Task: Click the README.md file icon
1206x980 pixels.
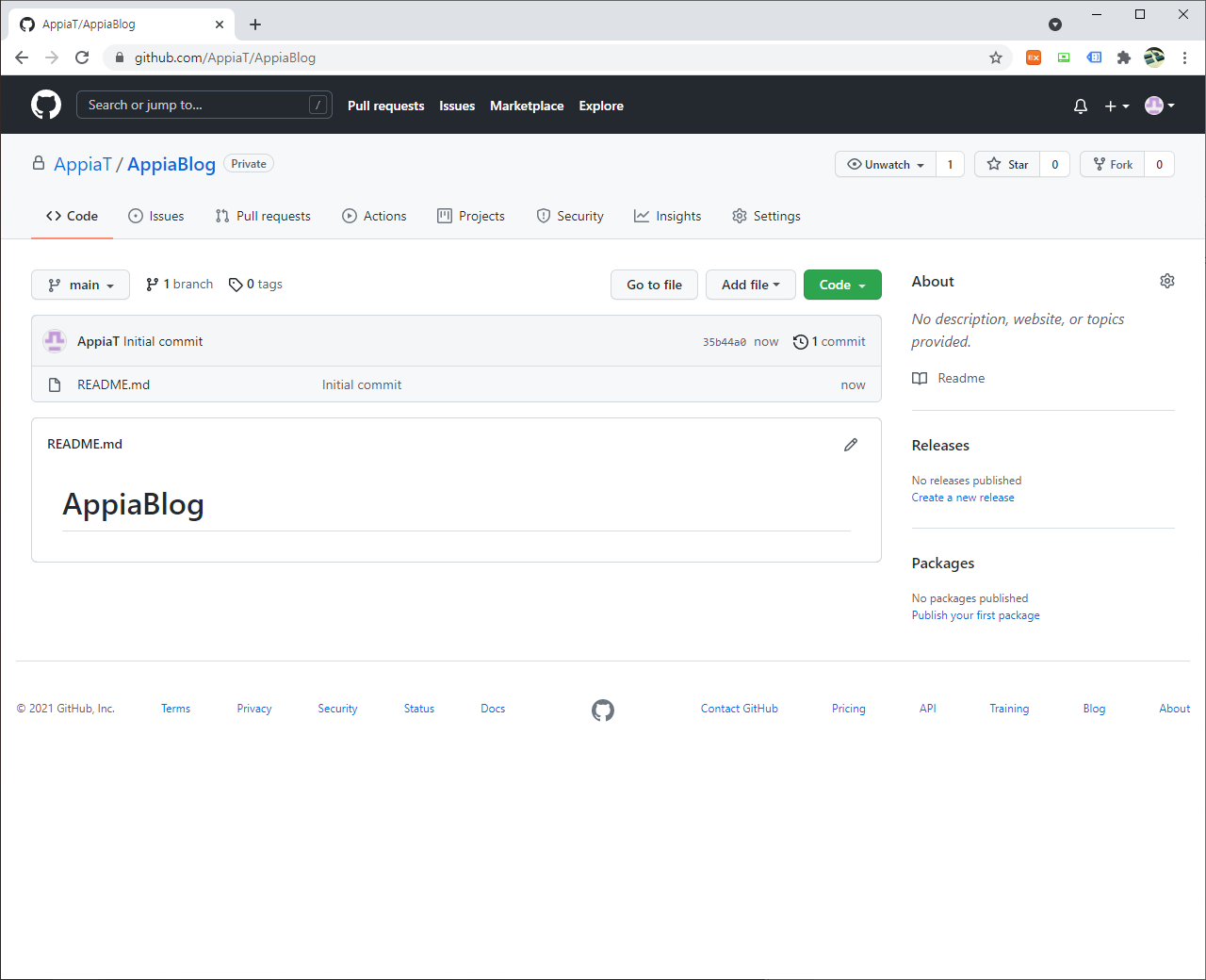Action: 55,384
